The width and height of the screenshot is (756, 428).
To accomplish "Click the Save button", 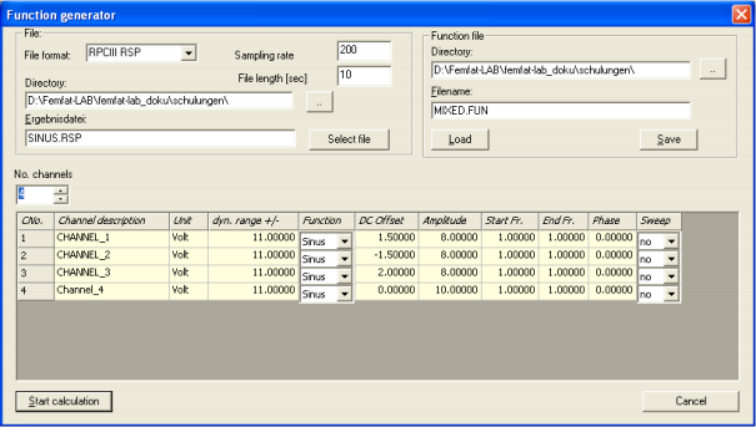I will click(x=668, y=139).
